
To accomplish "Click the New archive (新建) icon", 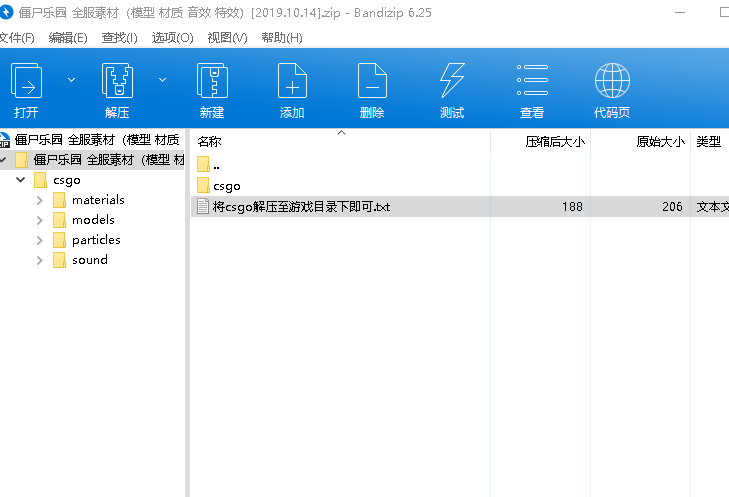I will pyautogui.click(x=211, y=80).
